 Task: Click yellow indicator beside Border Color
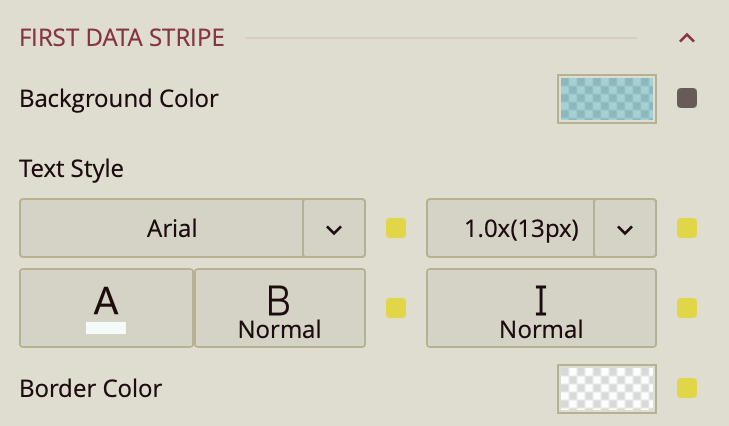click(686, 387)
